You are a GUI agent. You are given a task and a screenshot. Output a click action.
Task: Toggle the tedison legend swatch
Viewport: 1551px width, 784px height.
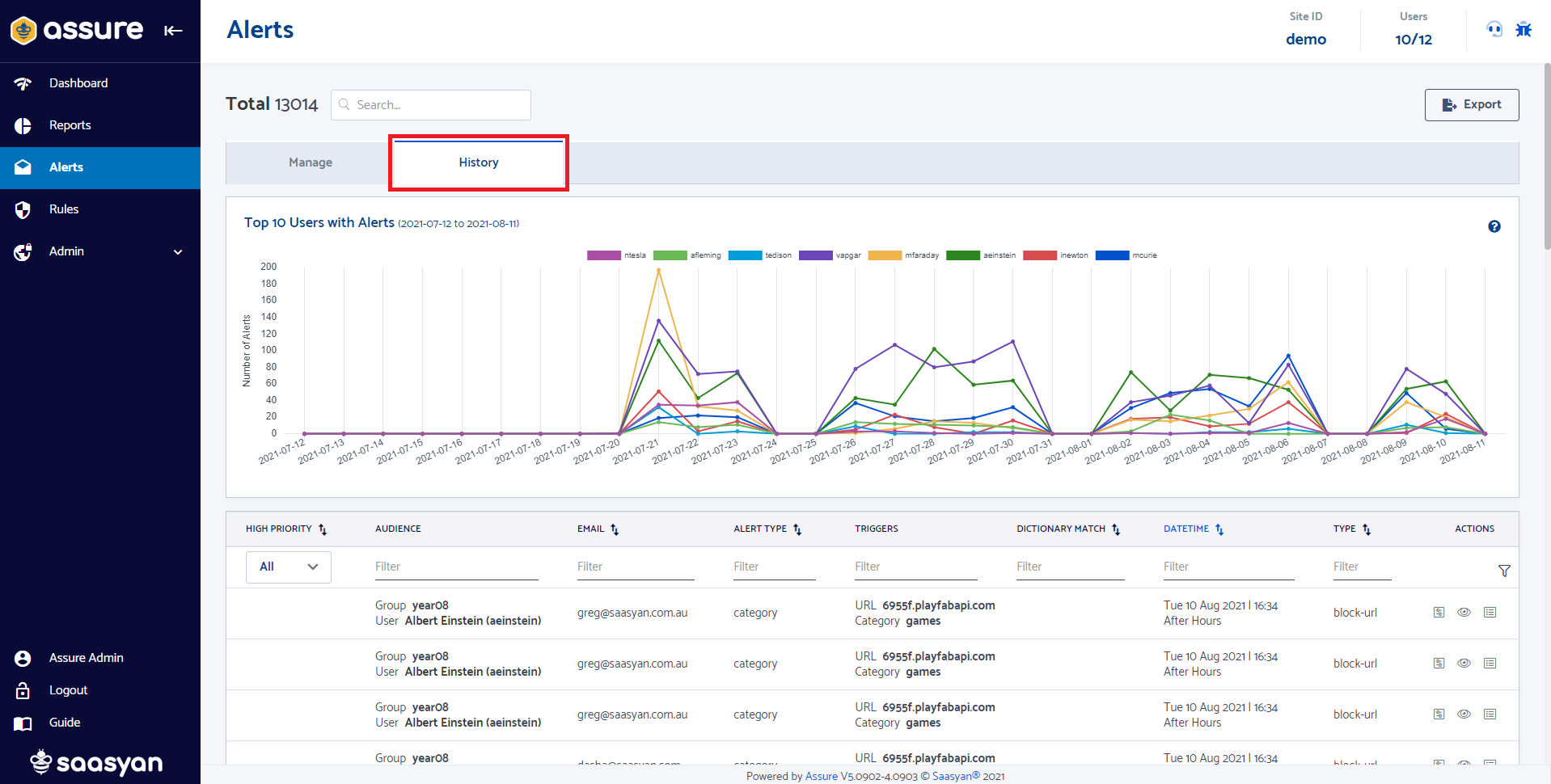pos(745,255)
